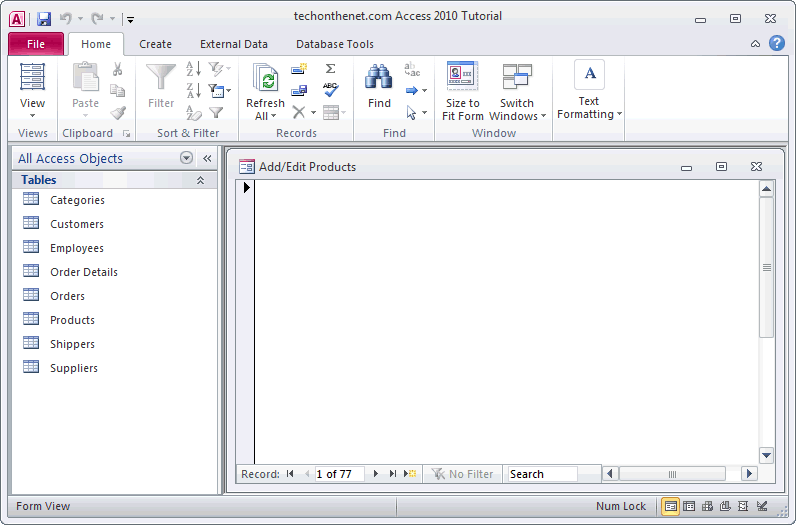Click the Totals sigma icon
The height and width of the screenshot is (525, 796).
point(330,69)
